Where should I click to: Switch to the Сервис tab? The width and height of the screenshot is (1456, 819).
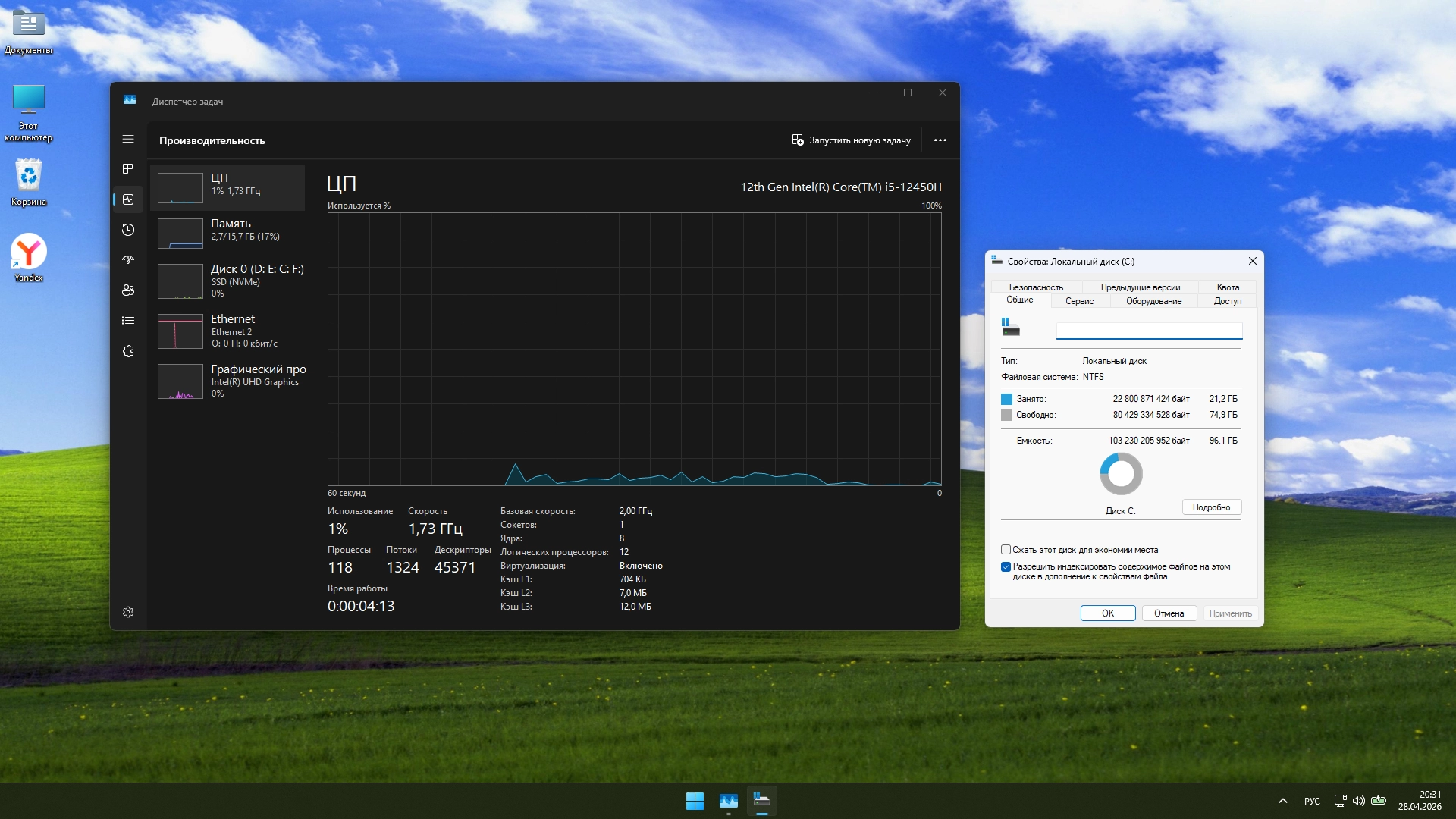pos(1079,301)
